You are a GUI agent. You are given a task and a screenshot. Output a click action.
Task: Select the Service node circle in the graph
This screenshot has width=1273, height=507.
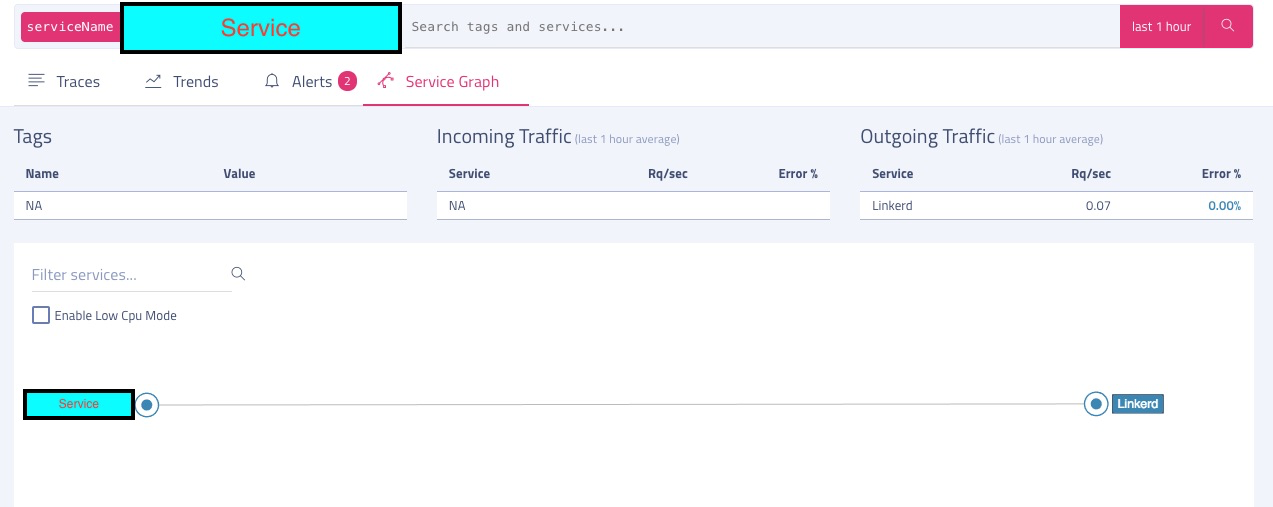point(147,405)
